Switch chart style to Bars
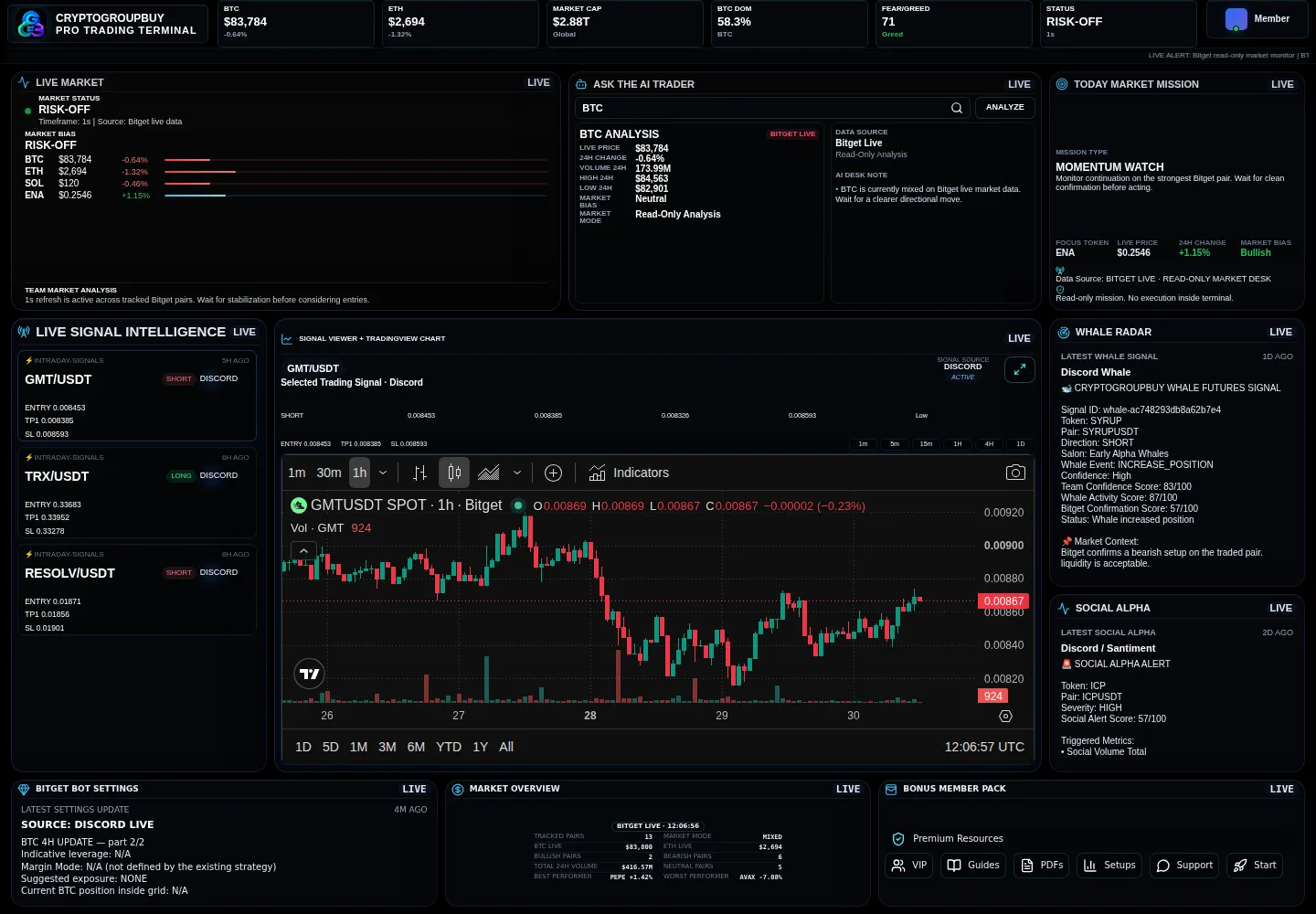The height and width of the screenshot is (914, 1316). (x=419, y=473)
